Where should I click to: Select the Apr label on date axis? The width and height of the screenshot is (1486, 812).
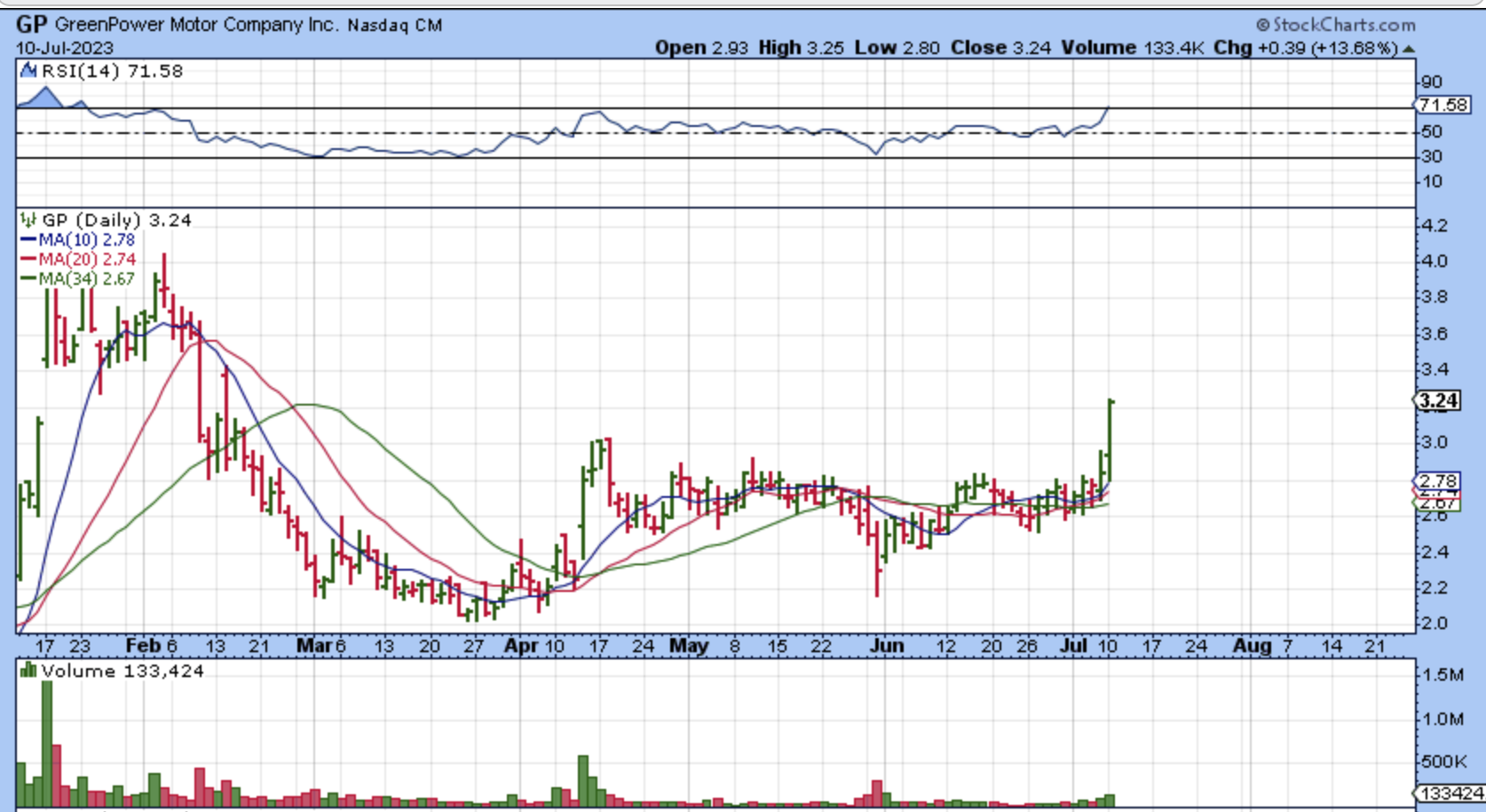coord(519,646)
